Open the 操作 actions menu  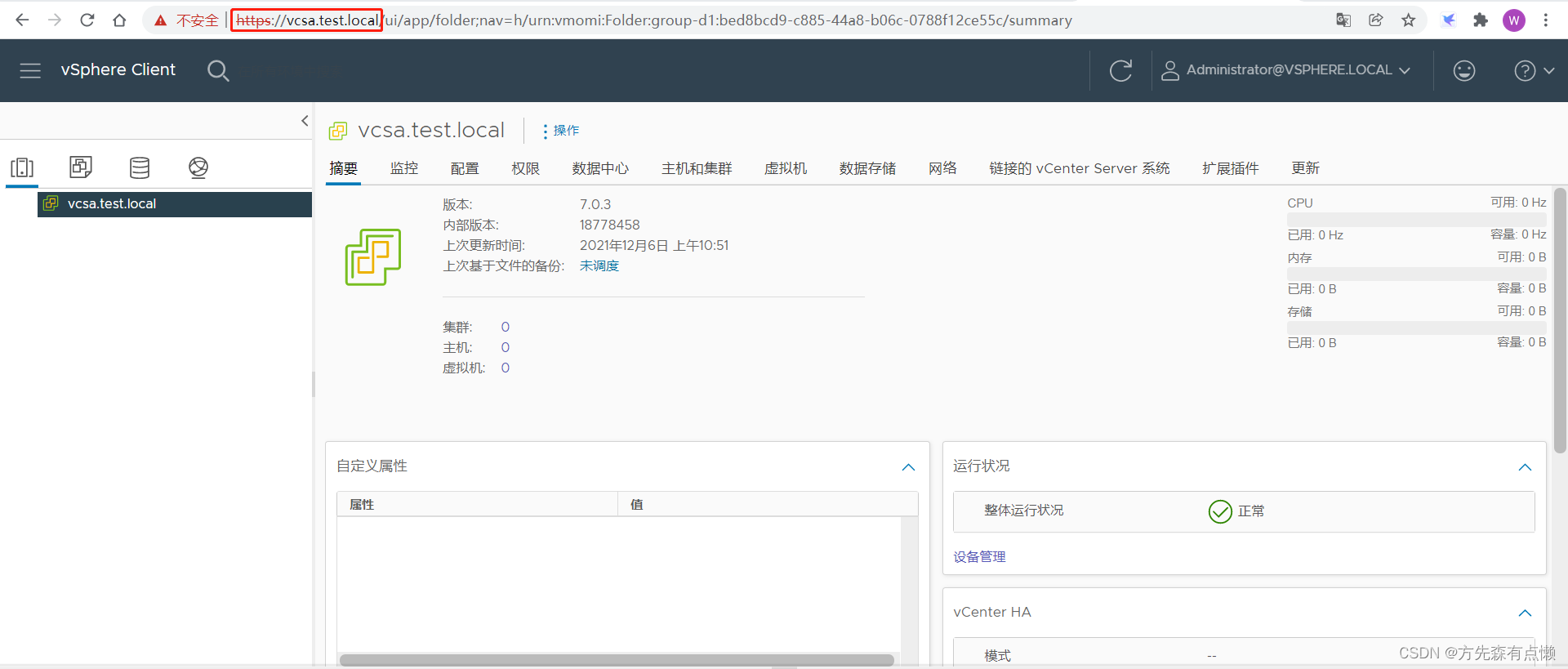pyautogui.click(x=561, y=131)
